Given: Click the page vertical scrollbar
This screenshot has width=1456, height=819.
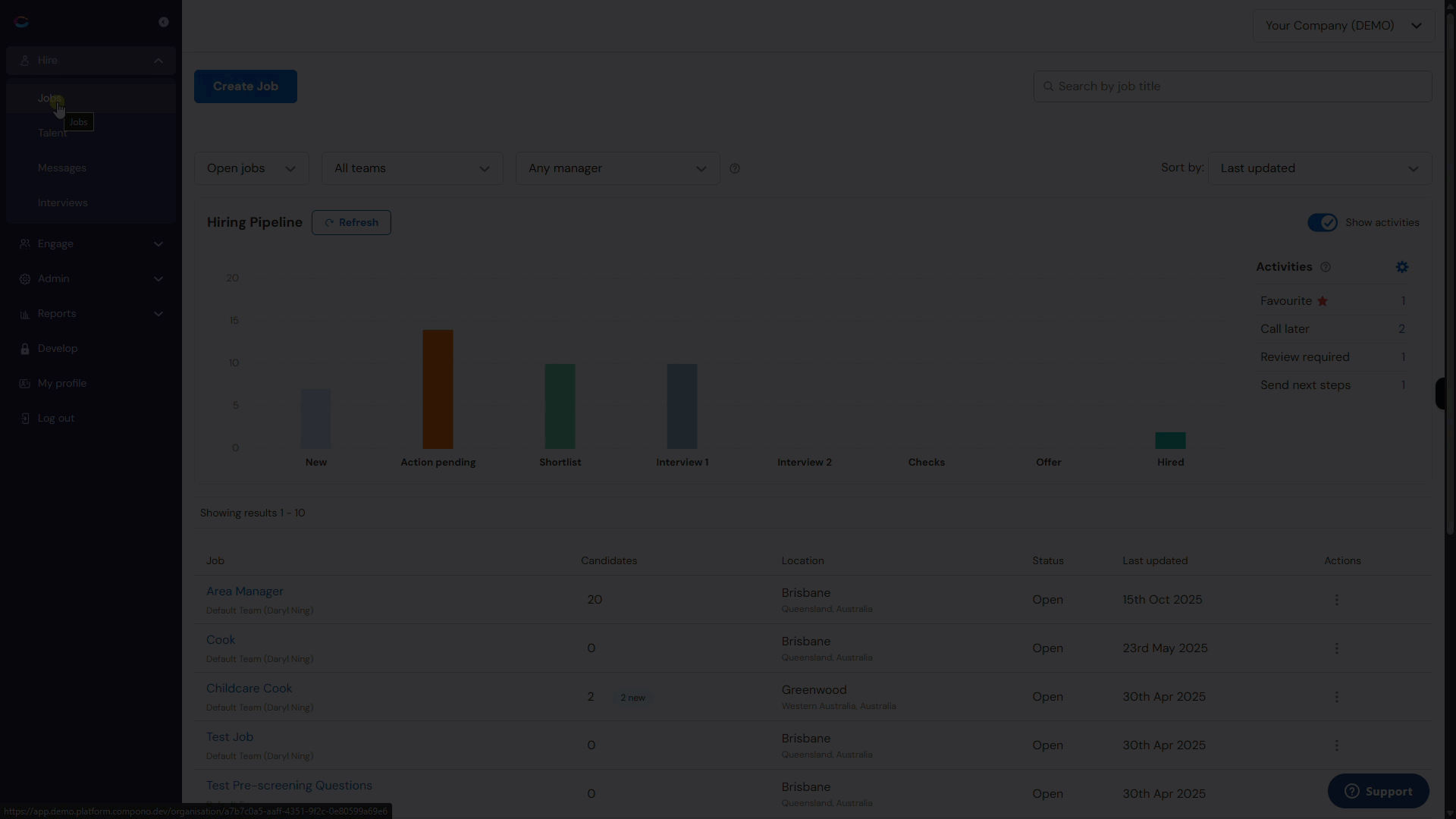Looking at the screenshot, I should (x=1451, y=273).
